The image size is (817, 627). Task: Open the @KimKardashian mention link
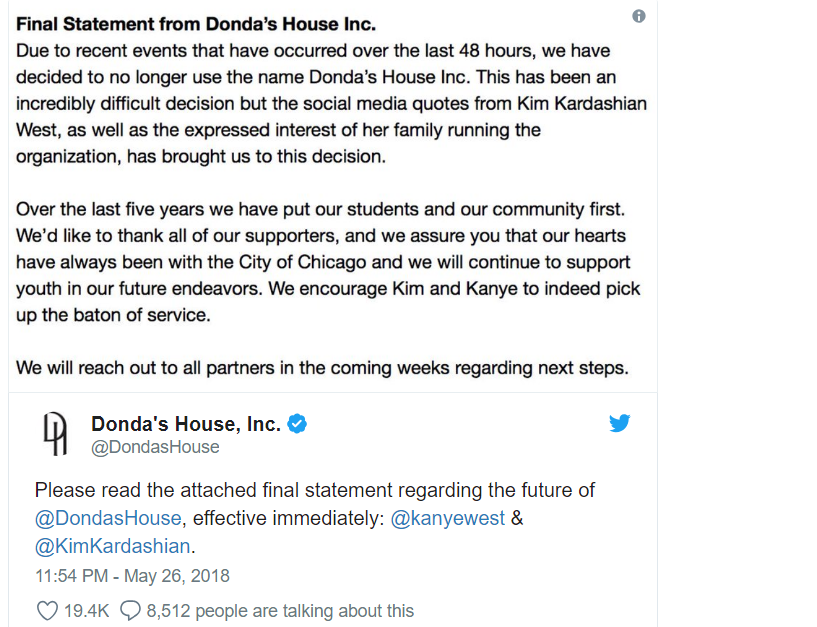(113, 546)
